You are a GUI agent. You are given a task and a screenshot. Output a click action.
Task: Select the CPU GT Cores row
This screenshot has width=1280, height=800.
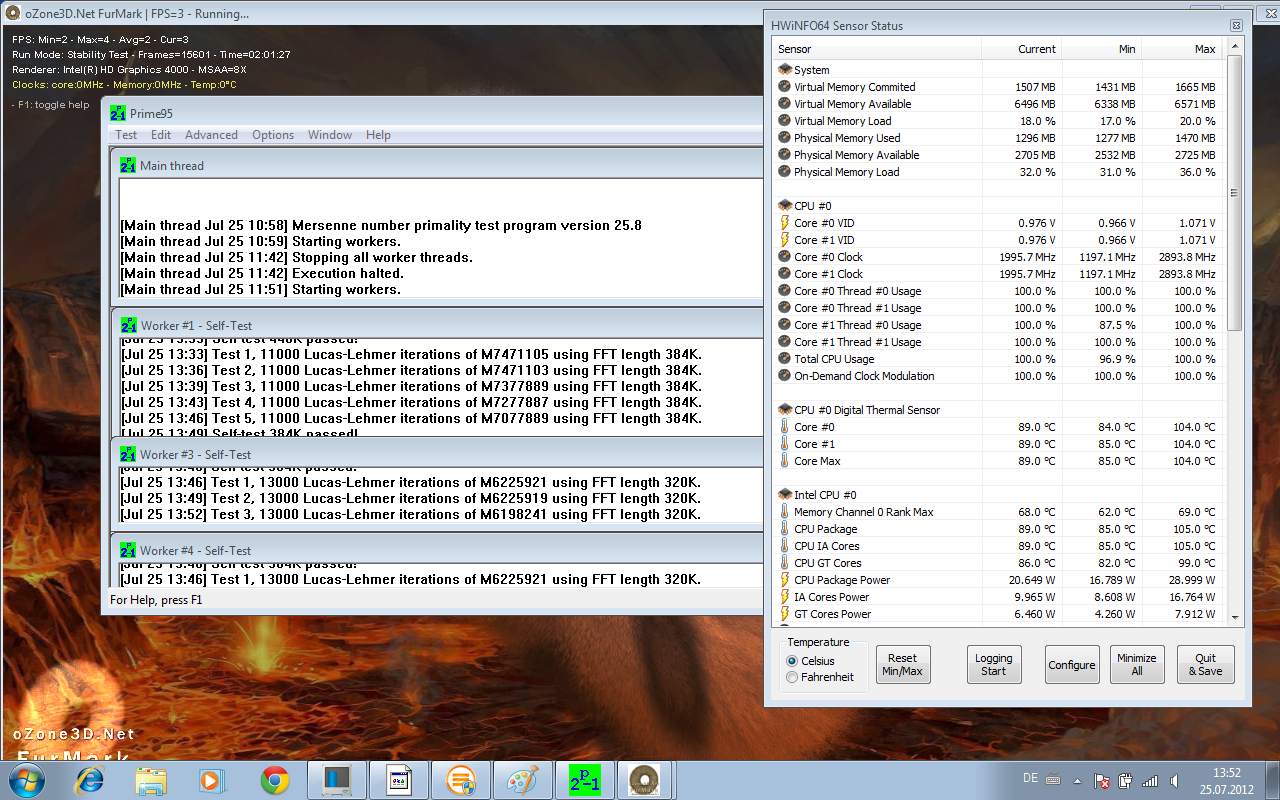(999, 563)
